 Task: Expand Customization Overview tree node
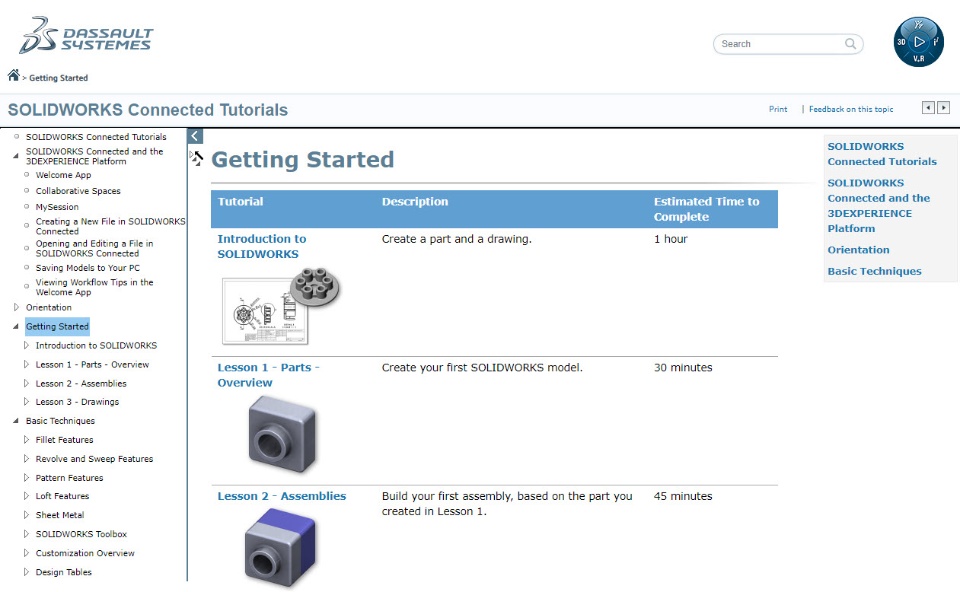tap(26, 553)
